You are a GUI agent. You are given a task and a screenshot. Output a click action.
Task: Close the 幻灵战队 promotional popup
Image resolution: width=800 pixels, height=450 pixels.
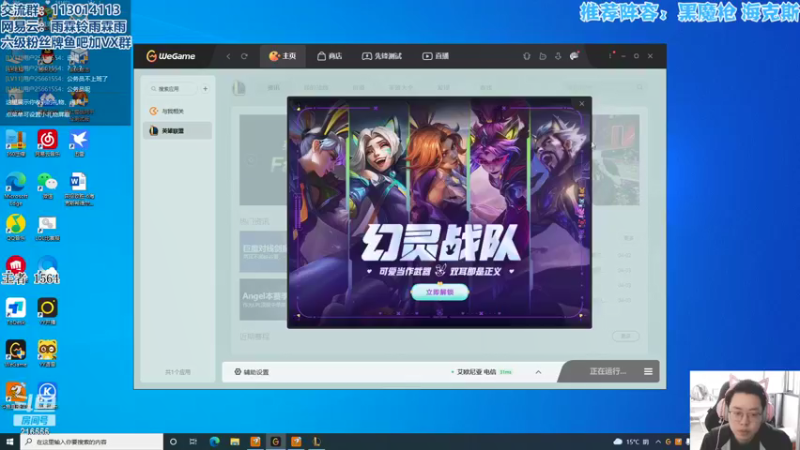(x=582, y=104)
